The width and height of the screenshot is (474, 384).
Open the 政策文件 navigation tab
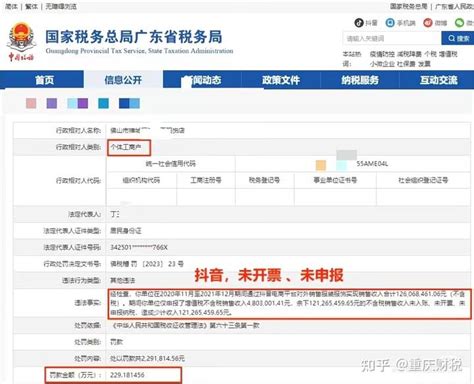pyautogui.click(x=281, y=80)
